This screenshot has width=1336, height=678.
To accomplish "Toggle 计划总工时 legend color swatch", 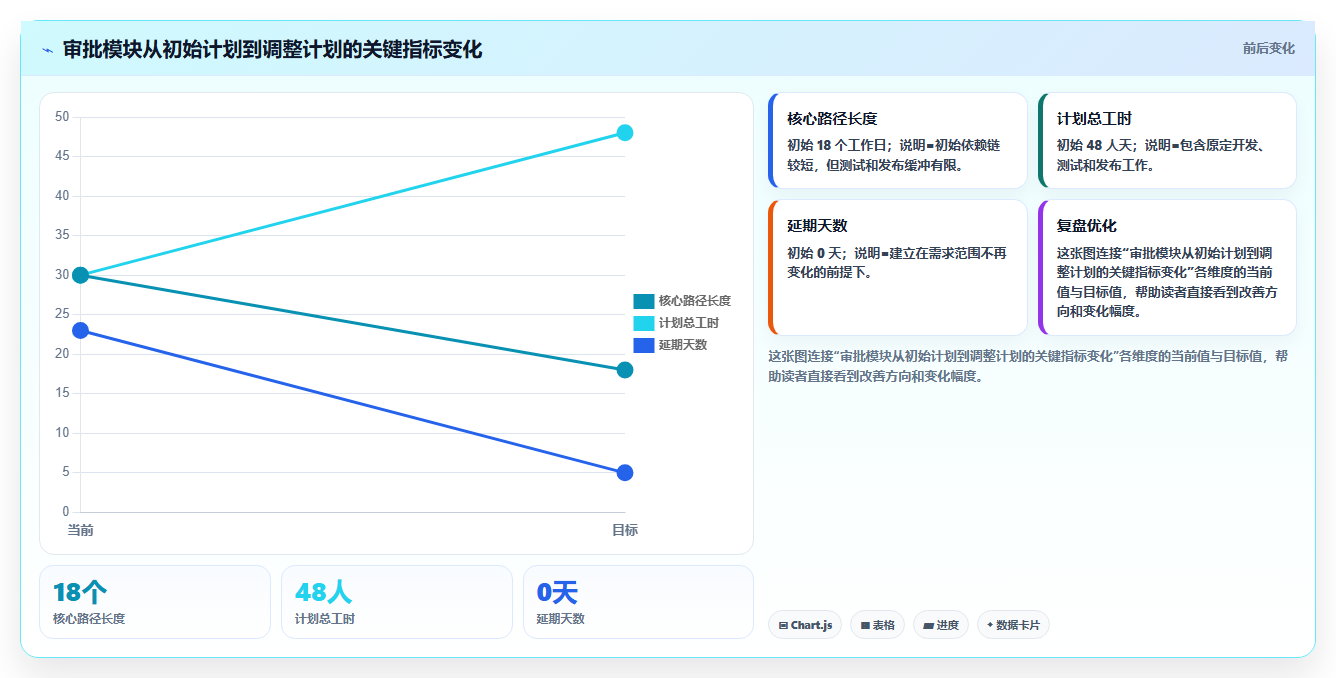I will (644, 323).
